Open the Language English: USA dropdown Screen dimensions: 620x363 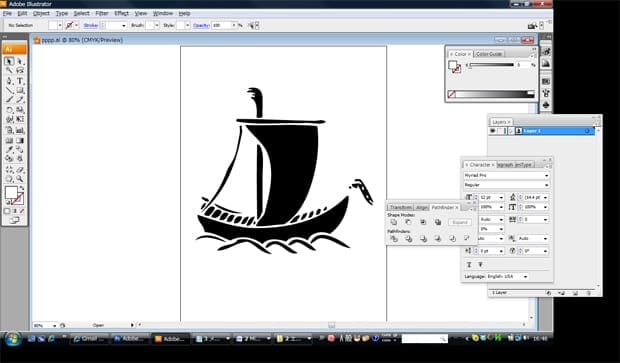(x=507, y=276)
